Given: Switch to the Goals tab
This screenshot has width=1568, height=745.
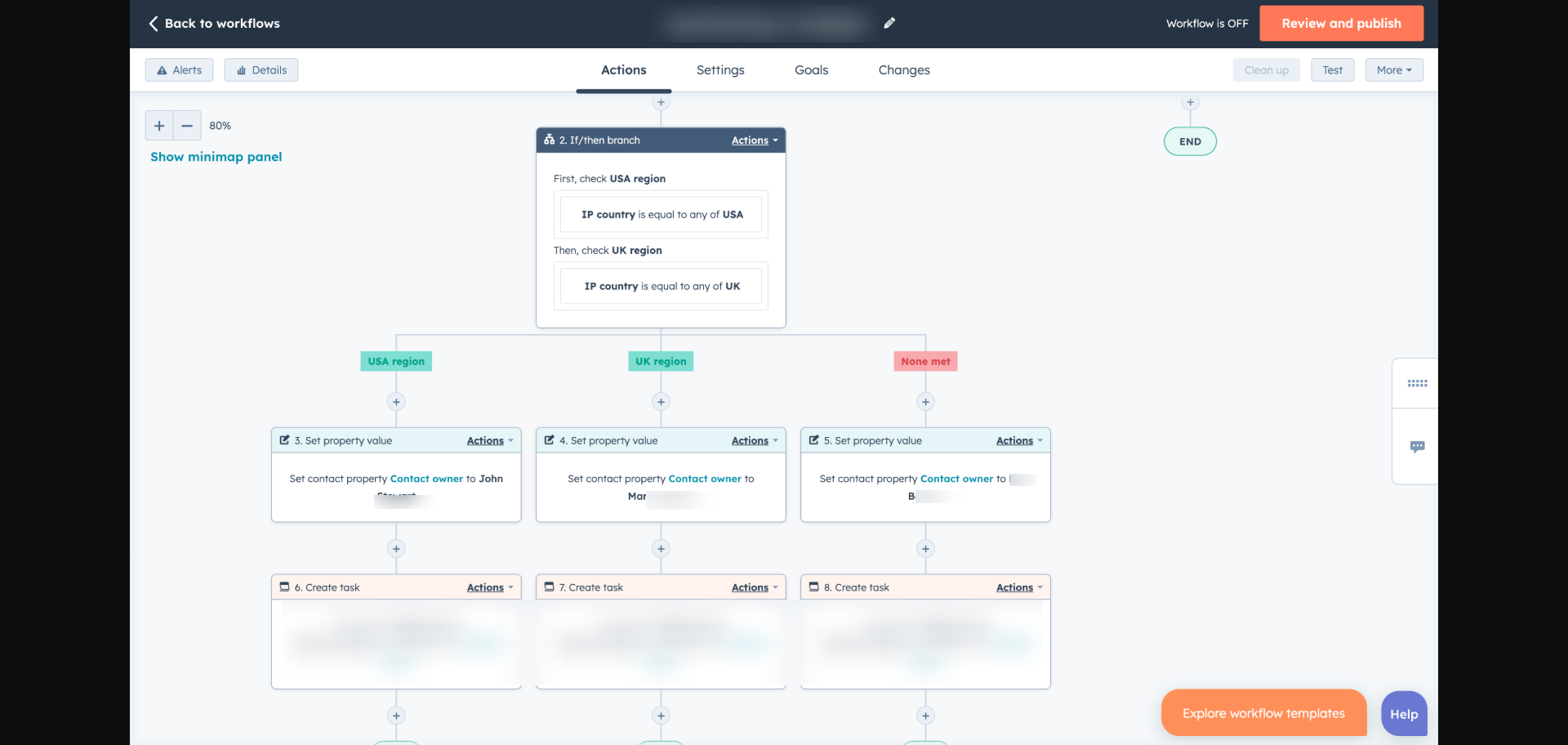Looking at the screenshot, I should [811, 70].
